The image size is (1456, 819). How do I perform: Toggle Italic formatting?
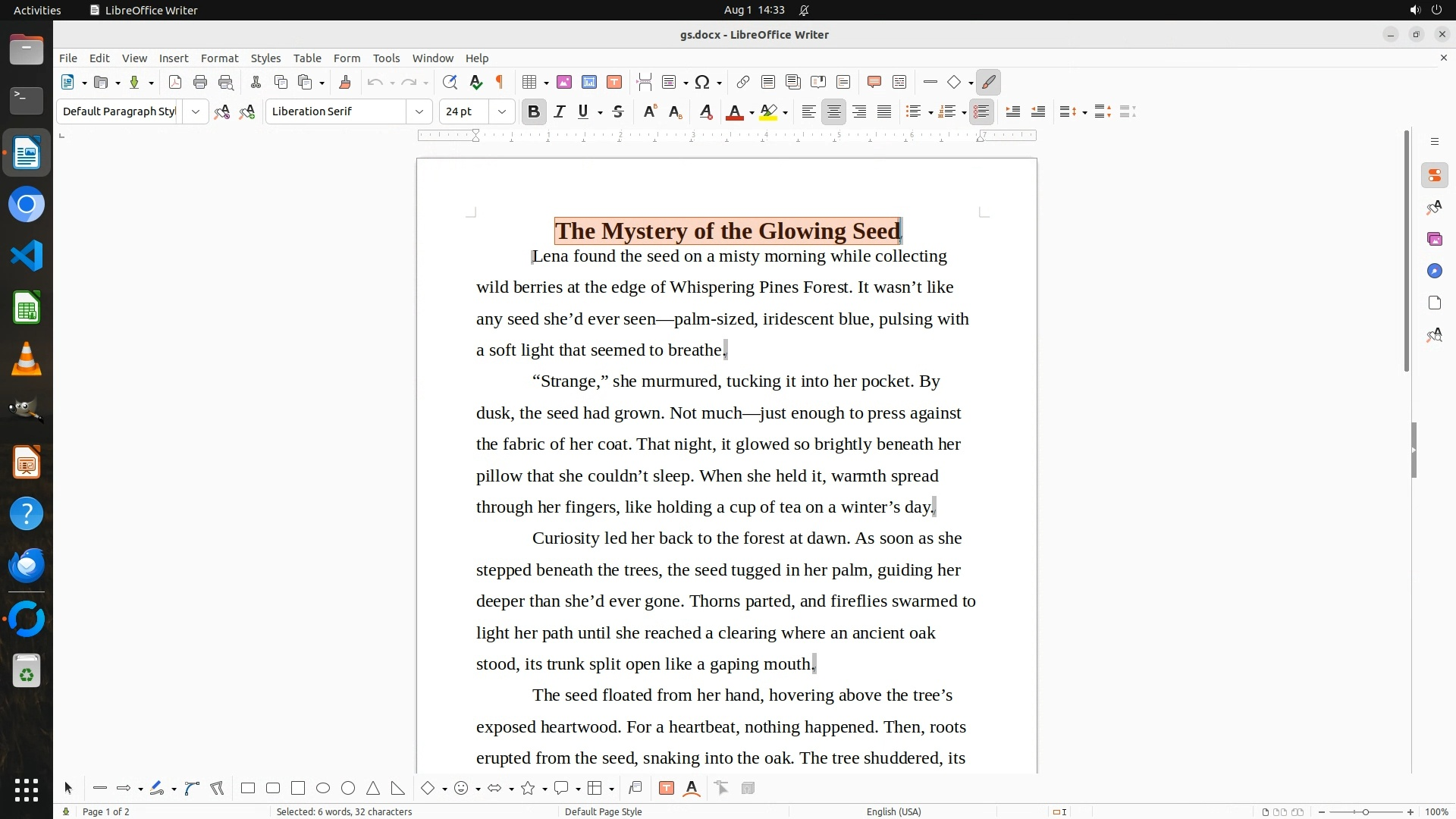click(560, 112)
